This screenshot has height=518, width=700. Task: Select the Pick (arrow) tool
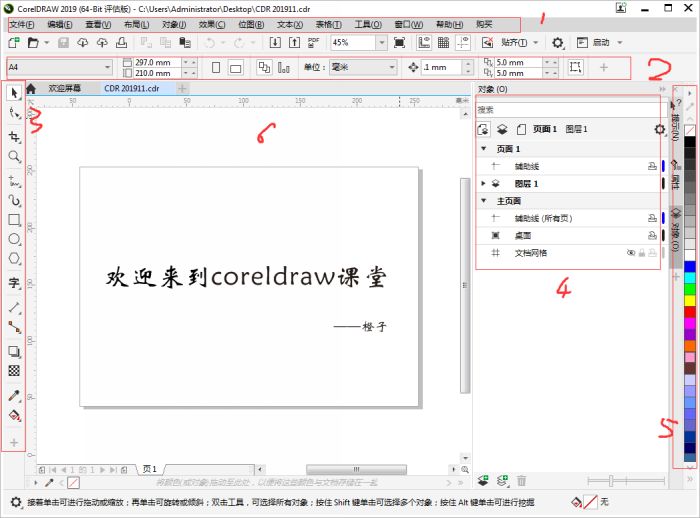click(x=14, y=93)
